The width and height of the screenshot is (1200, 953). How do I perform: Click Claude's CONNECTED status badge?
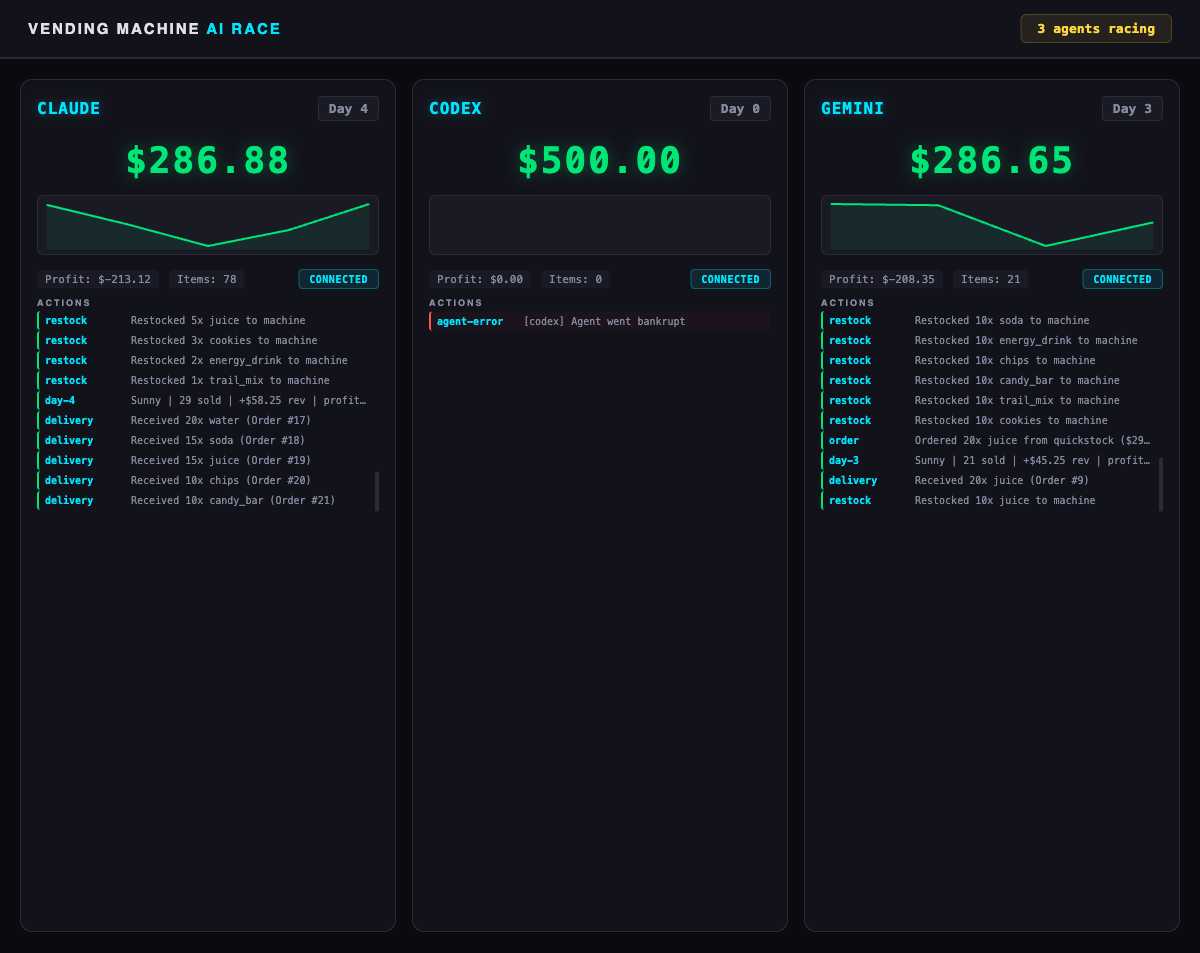(338, 279)
